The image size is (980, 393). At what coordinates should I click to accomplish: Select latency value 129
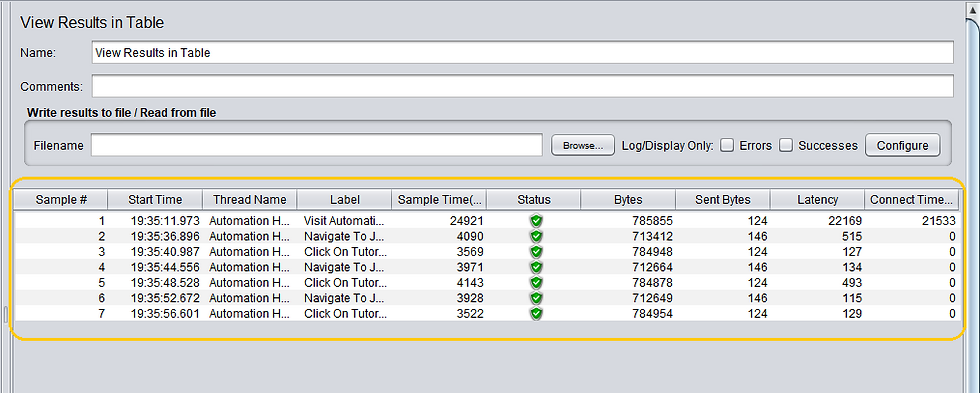(851, 314)
